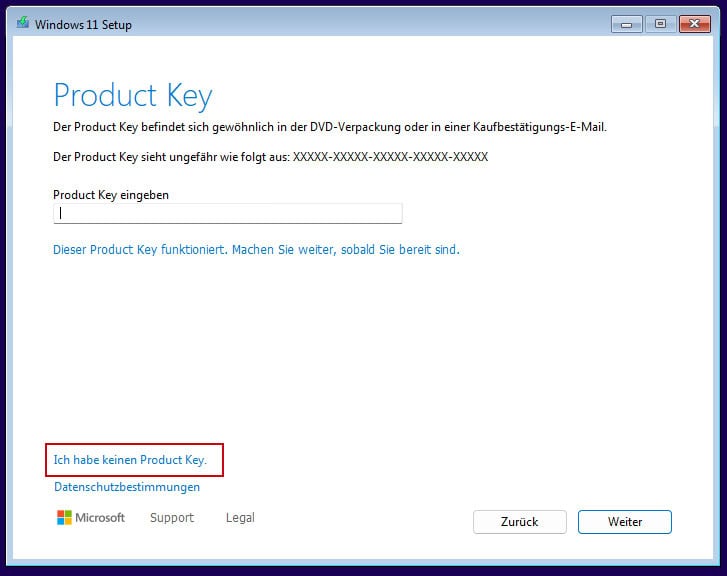727x576 pixels.
Task: Click the Windows 11 Setup title bar icon
Action: [22, 23]
